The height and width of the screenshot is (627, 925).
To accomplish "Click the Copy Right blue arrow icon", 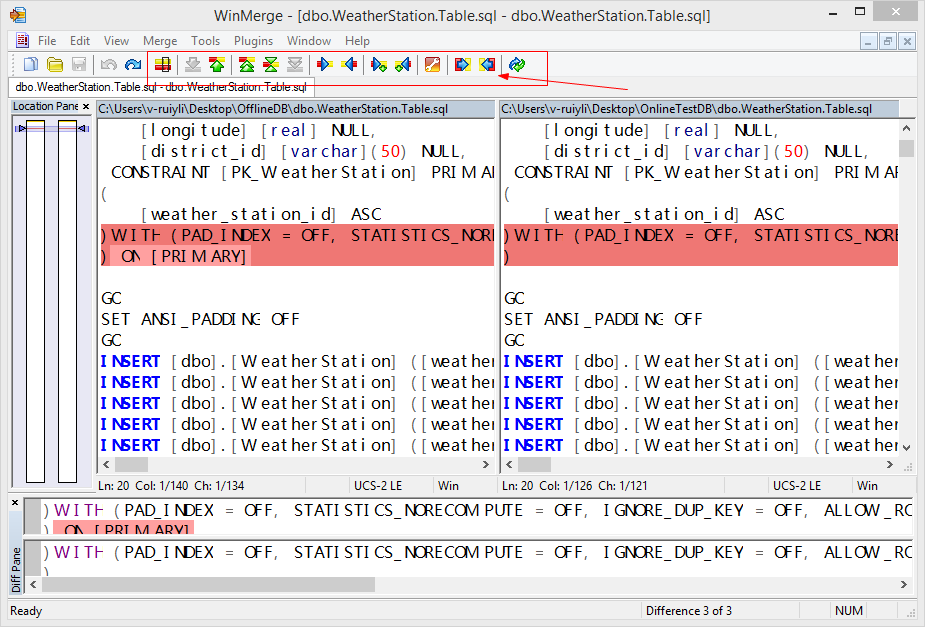I will click(x=324, y=65).
